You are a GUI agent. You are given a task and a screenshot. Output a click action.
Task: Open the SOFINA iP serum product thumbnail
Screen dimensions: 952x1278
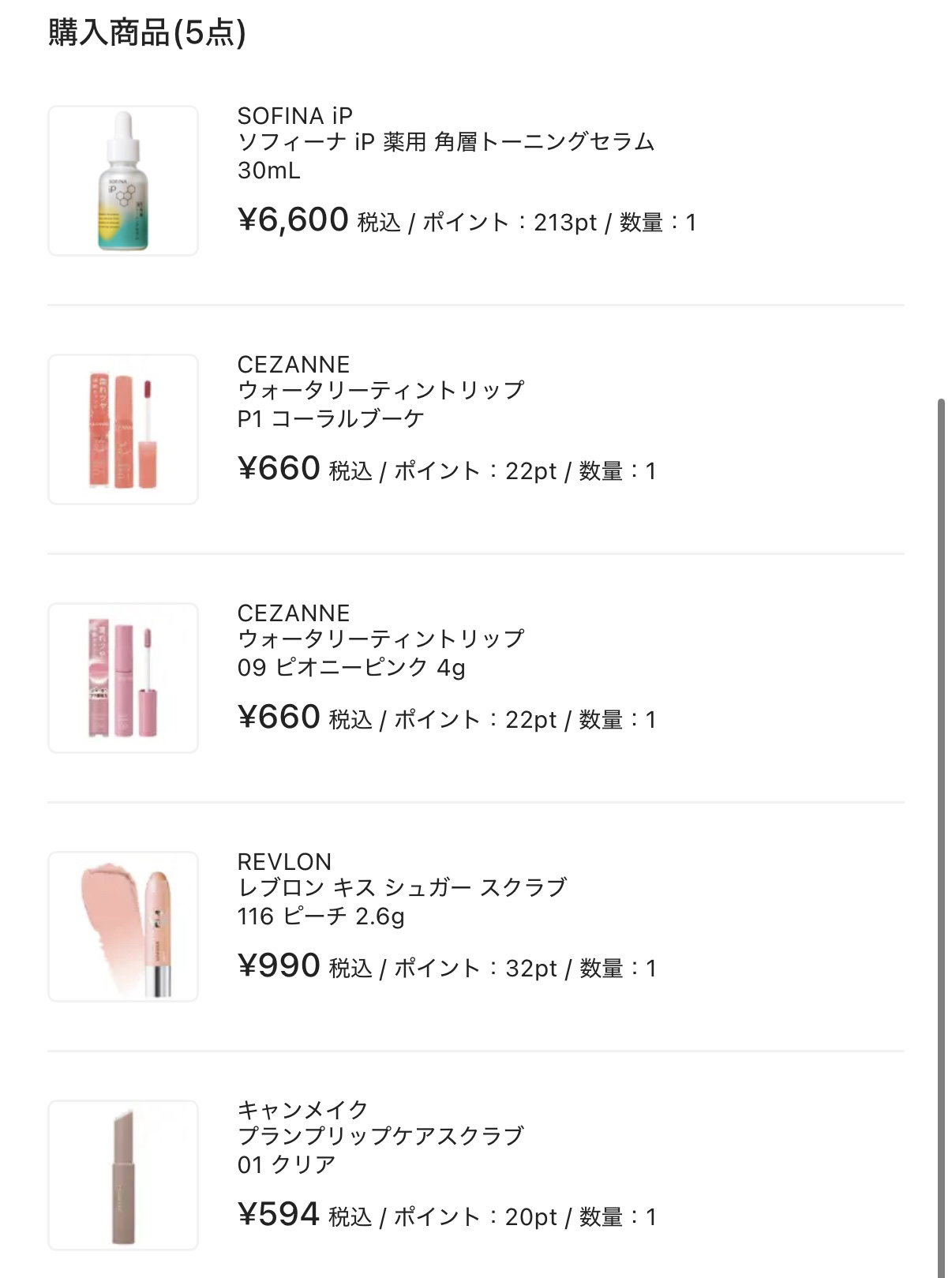(123, 181)
